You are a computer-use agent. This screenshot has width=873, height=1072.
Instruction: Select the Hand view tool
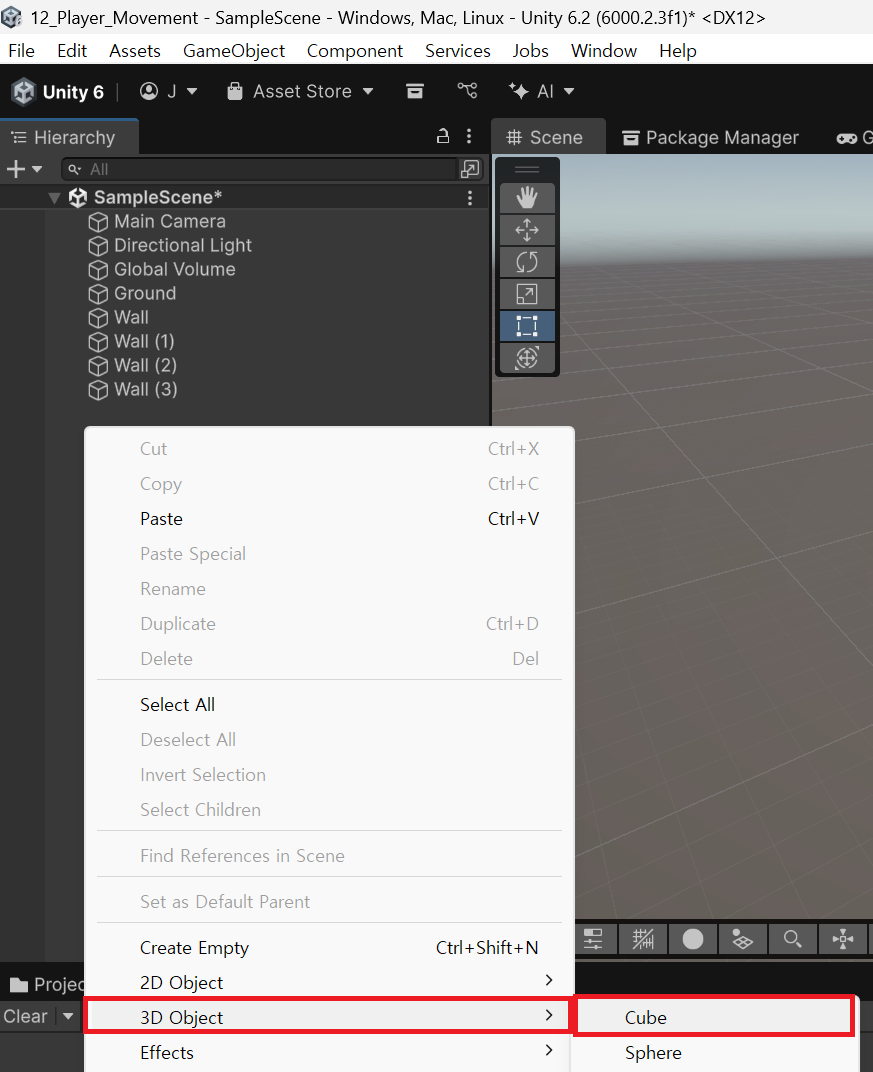tap(526, 198)
